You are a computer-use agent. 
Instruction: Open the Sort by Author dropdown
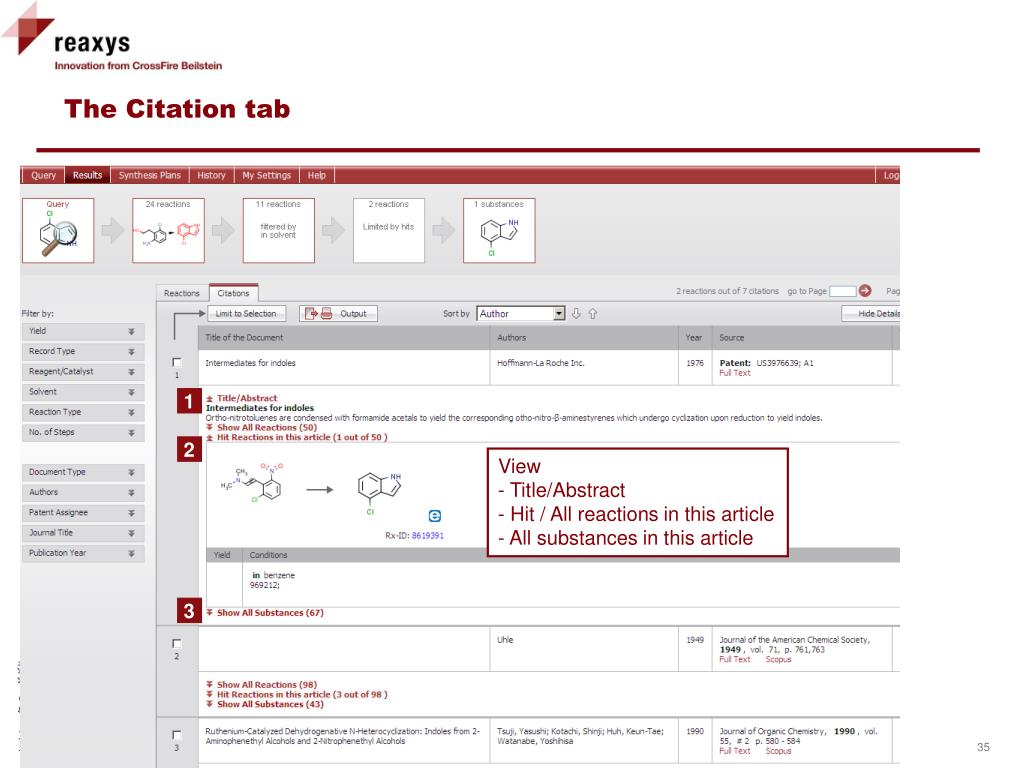click(520, 313)
